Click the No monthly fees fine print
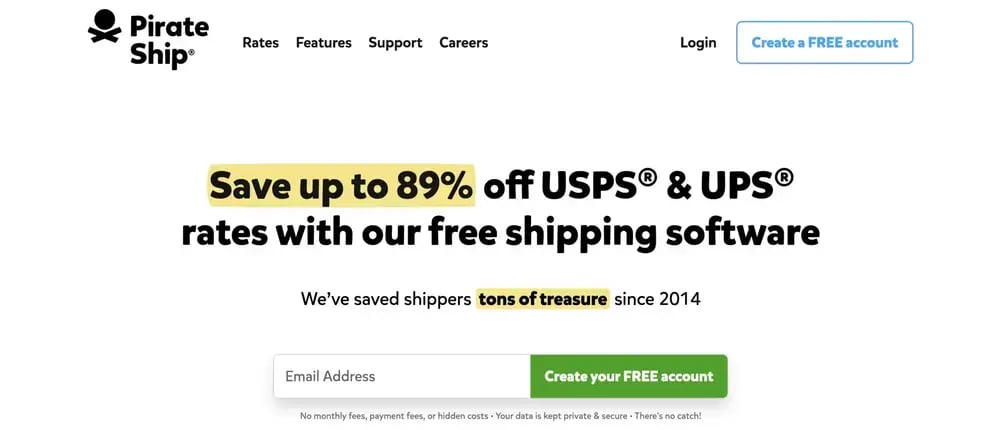The height and width of the screenshot is (430, 1000). (394, 416)
